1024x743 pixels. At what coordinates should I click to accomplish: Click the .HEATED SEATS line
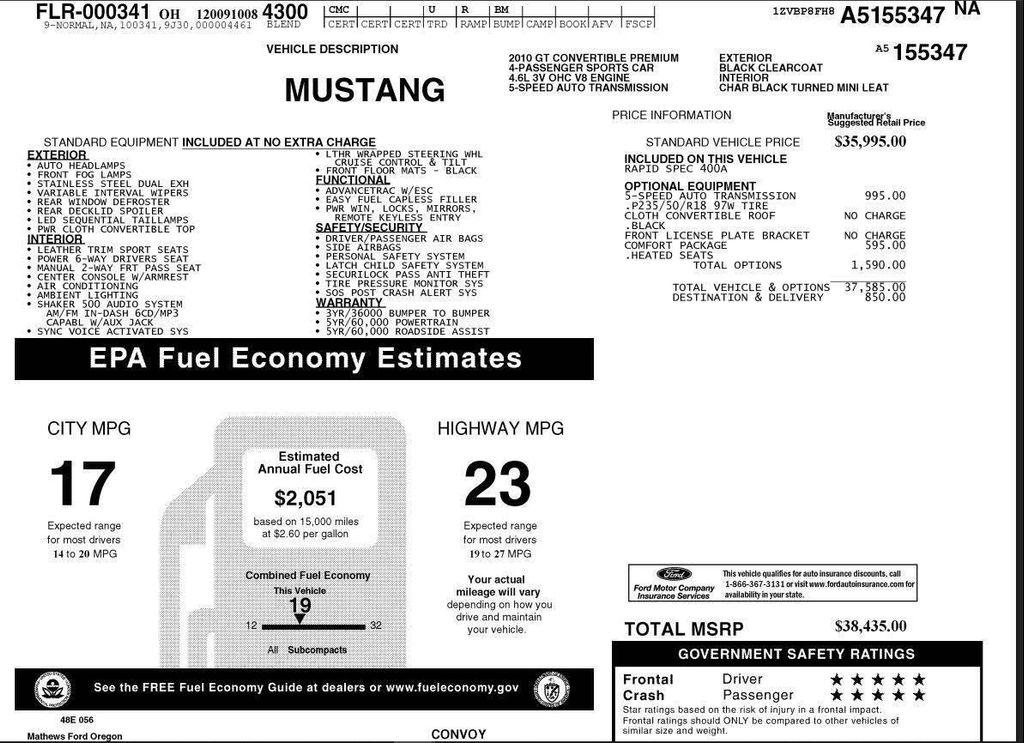click(669, 255)
